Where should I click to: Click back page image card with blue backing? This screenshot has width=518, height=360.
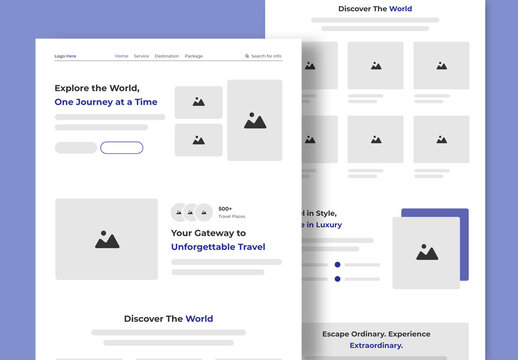coord(426,253)
